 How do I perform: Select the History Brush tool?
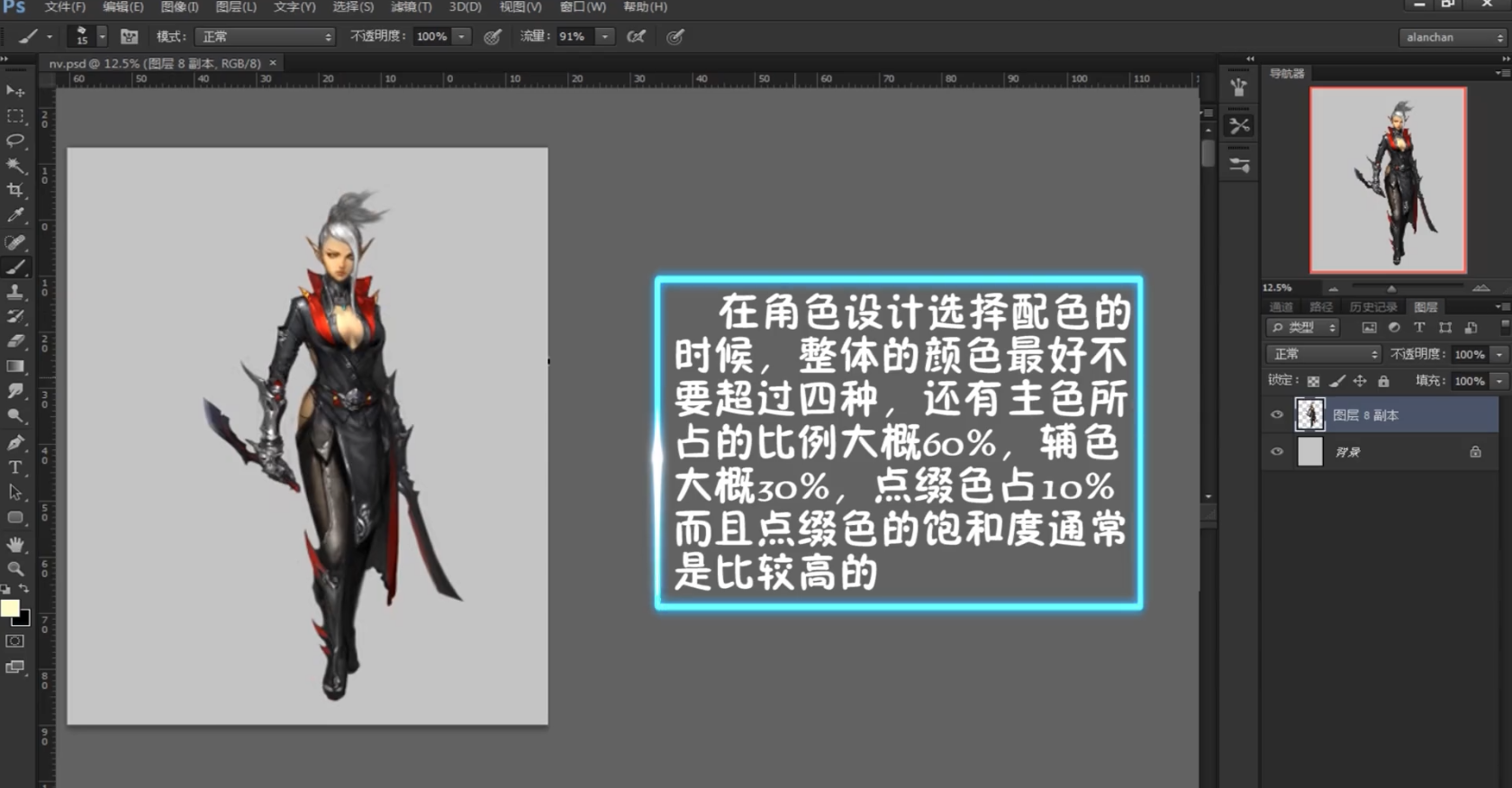pyautogui.click(x=15, y=317)
